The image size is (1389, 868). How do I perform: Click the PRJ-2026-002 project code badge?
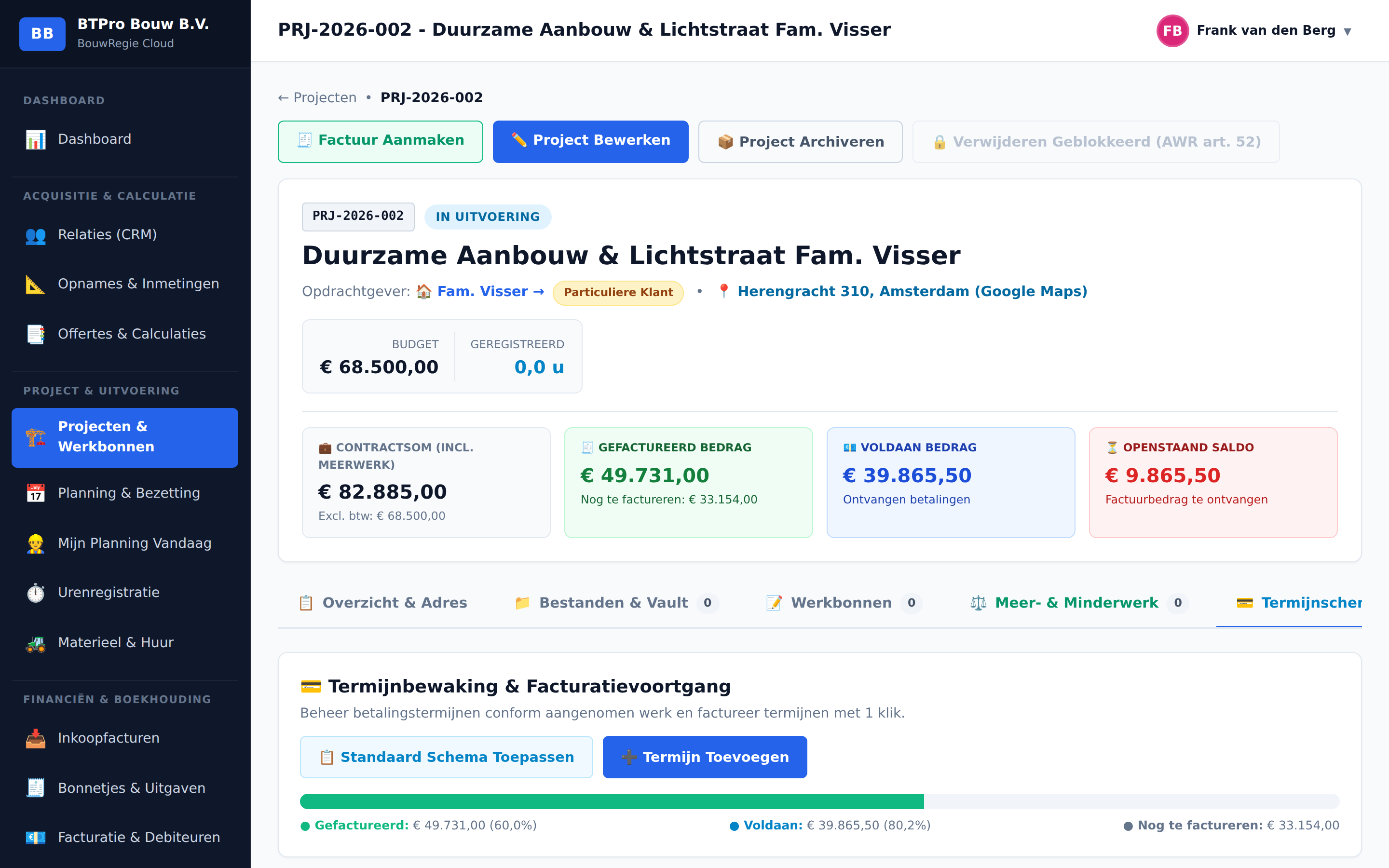tap(358, 217)
